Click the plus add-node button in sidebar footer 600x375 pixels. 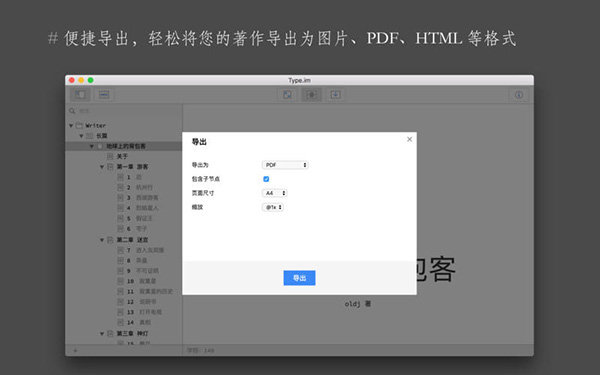75,350
